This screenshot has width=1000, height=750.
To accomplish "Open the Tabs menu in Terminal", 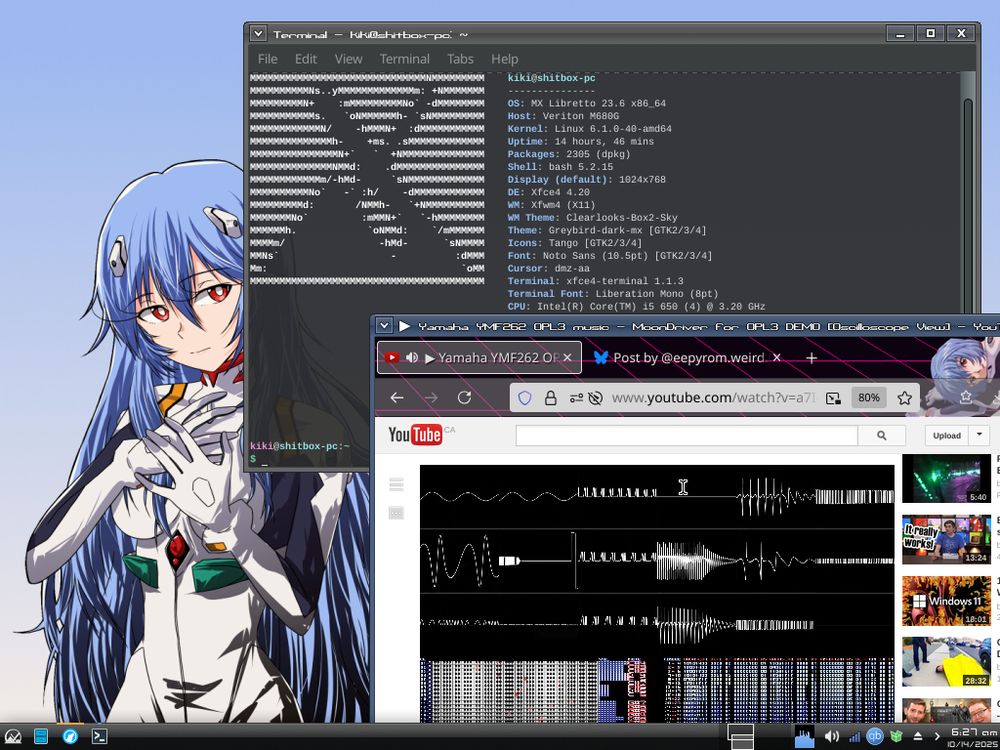I will tap(460, 59).
